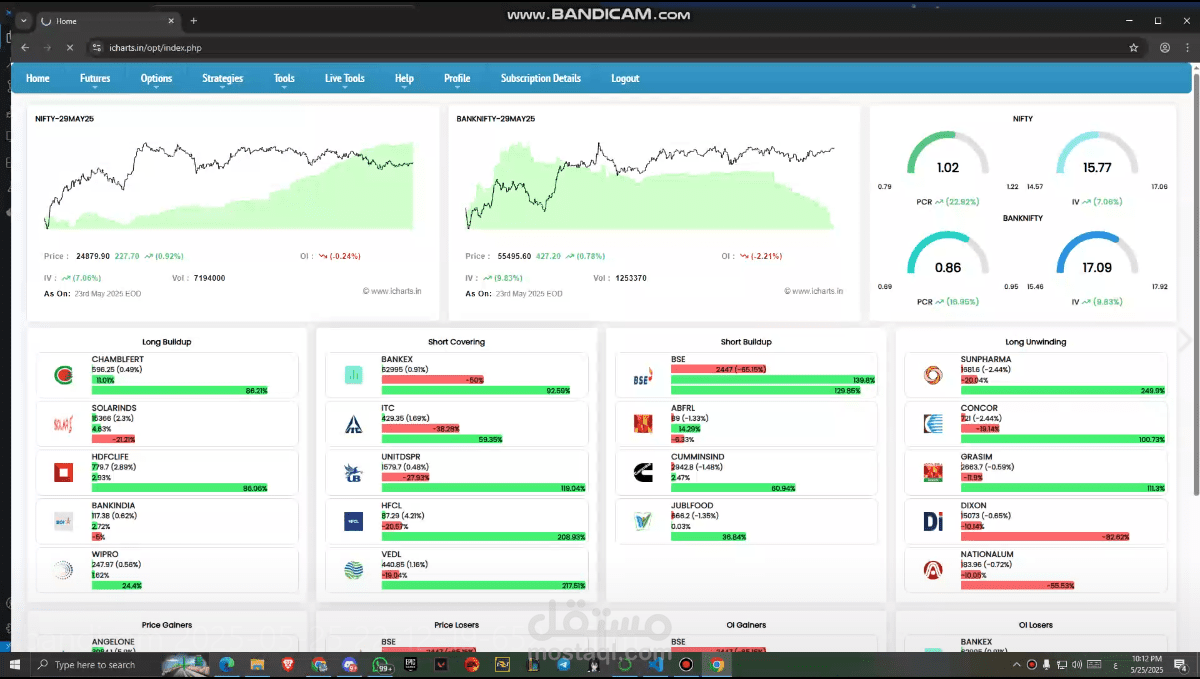The image size is (1200, 679).
Task: Click the HFCL blue square logo
Action: [353, 521]
